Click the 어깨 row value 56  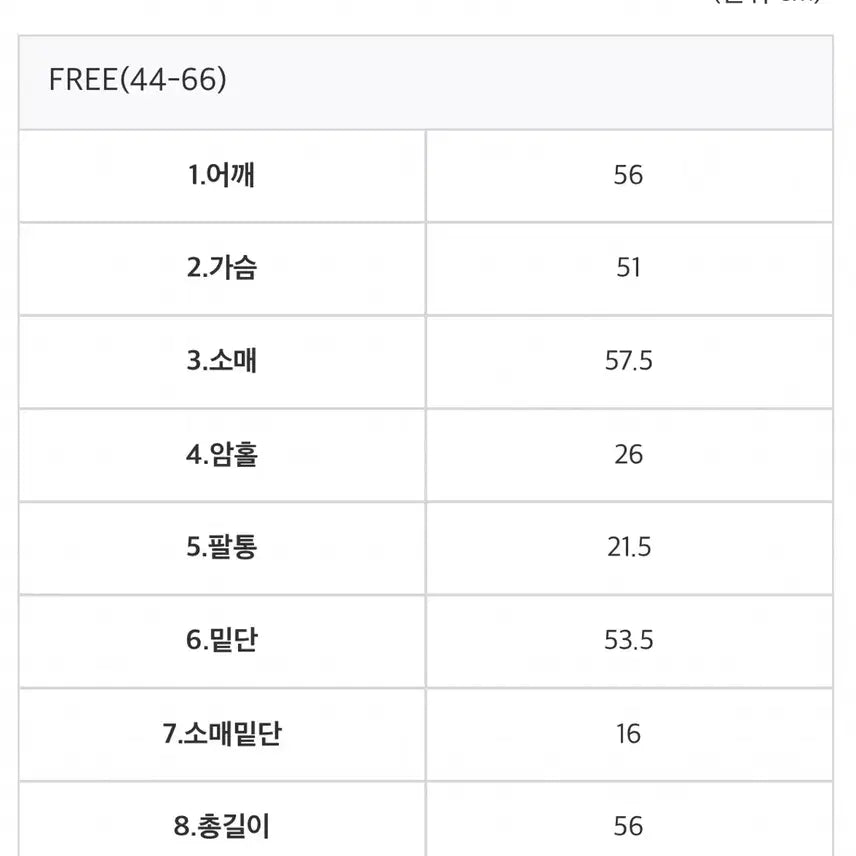point(628,176)
